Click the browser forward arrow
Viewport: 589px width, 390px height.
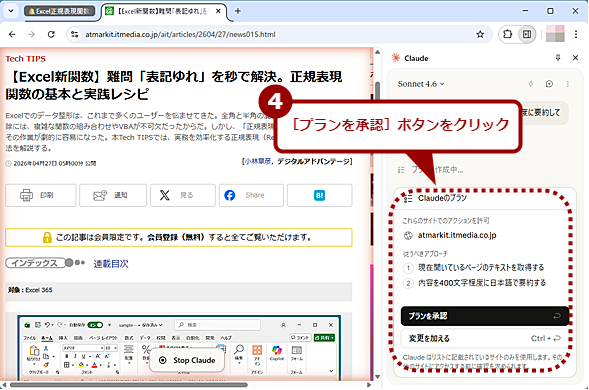32,35
